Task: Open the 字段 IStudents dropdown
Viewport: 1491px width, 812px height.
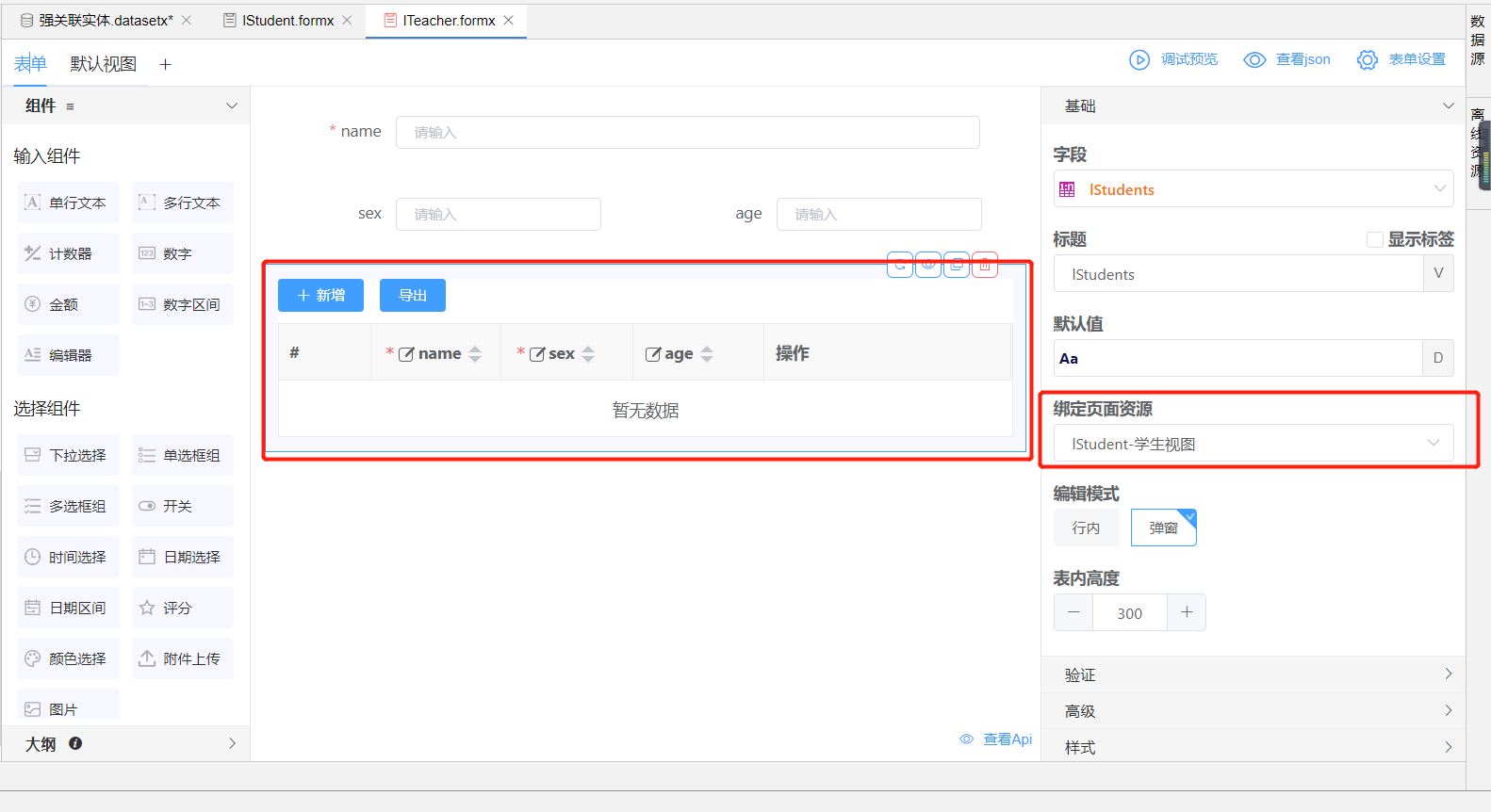Action: [x=1253, y=189]
